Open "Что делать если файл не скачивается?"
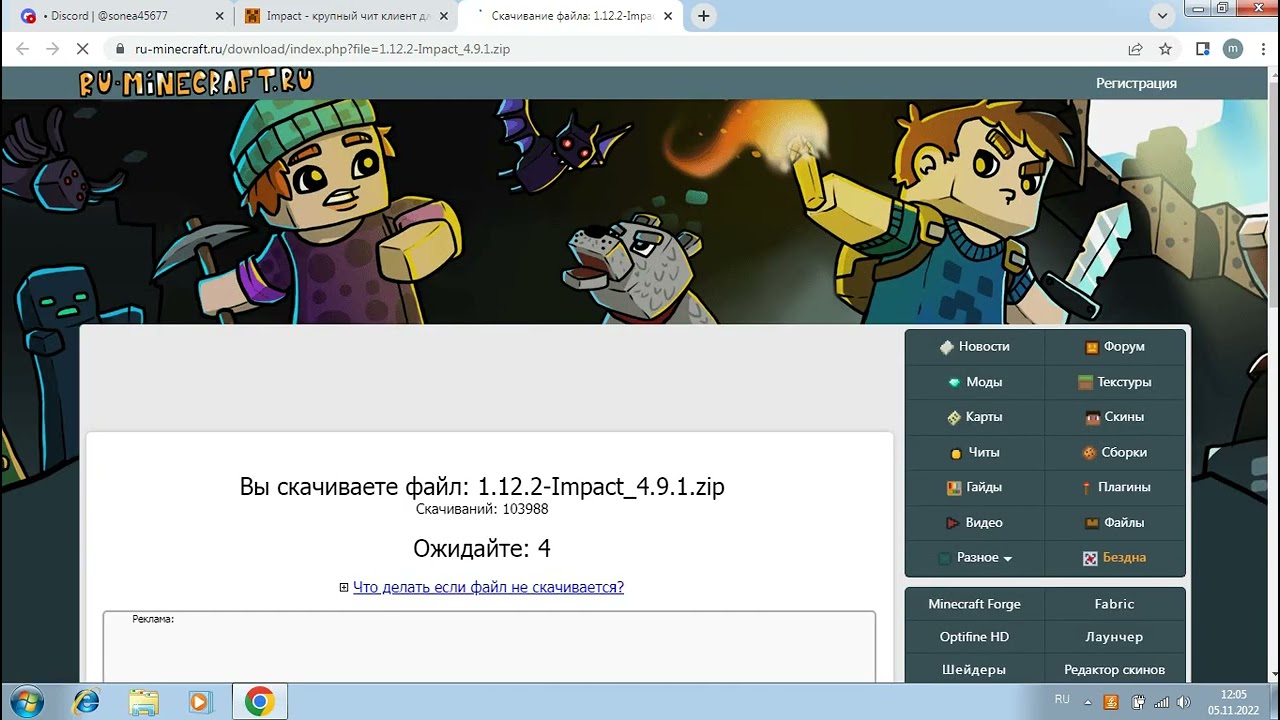The height and width of the screenshot is (720, 1280). [488, 587]
